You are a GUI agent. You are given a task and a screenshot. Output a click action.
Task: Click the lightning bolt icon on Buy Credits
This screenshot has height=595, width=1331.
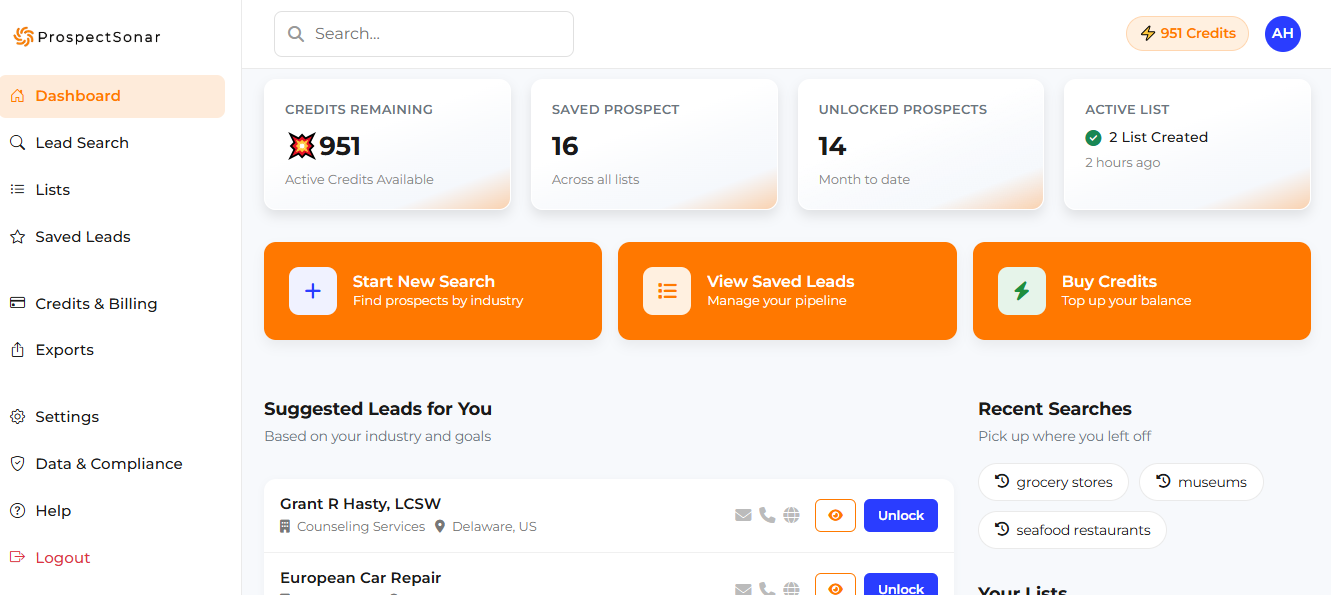(1021, 291)
